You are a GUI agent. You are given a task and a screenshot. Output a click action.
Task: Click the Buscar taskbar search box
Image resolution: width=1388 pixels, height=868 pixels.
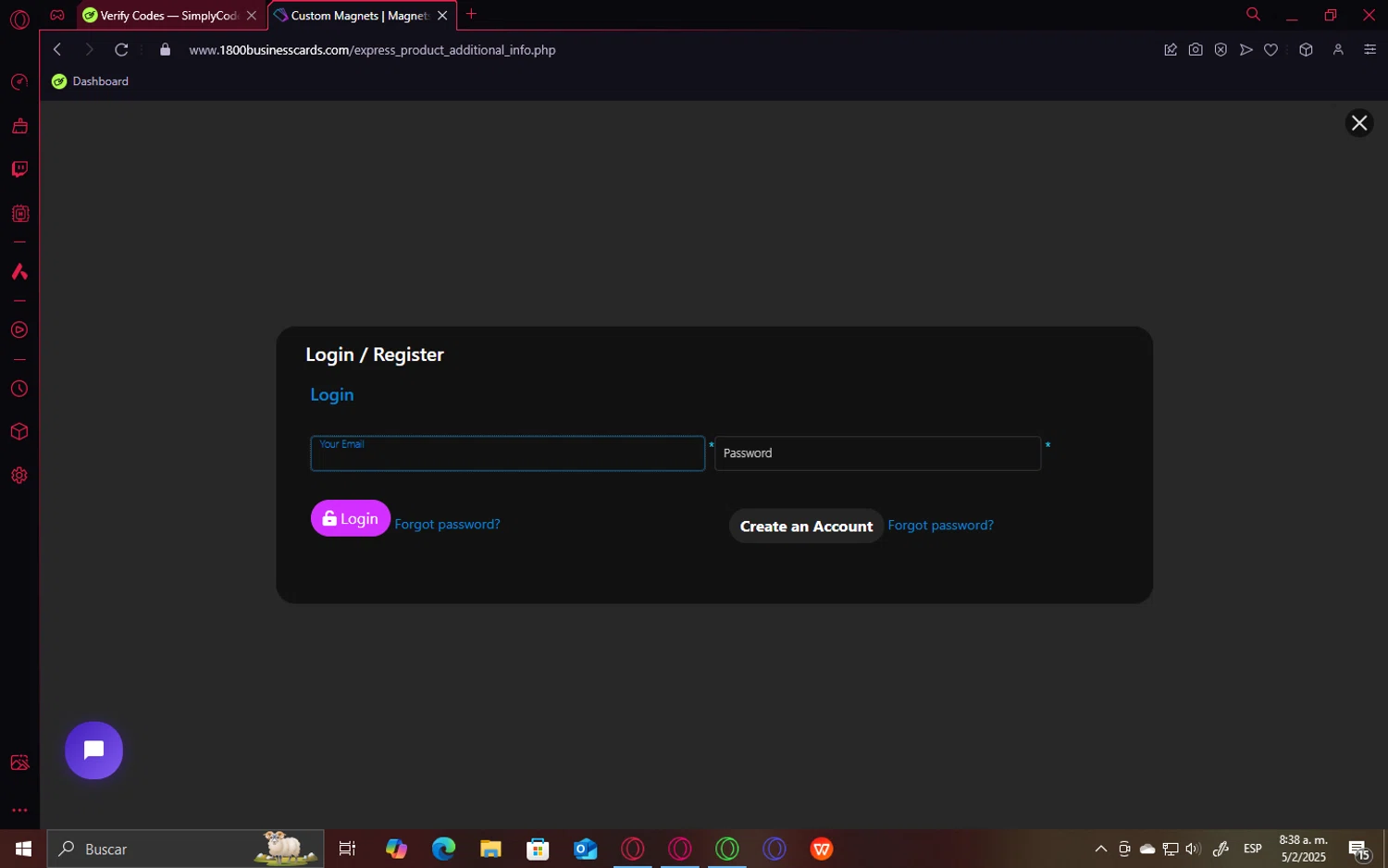pyautogui.click(x=185, y=849)
